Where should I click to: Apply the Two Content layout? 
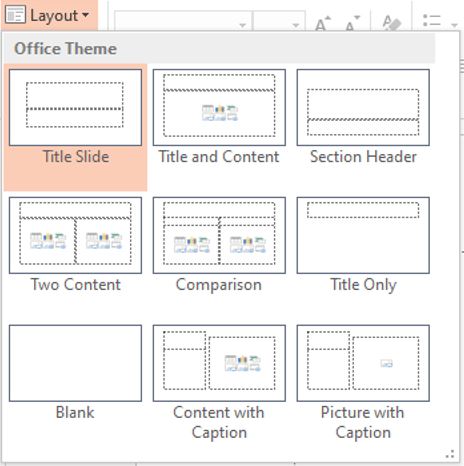[75, 235]
